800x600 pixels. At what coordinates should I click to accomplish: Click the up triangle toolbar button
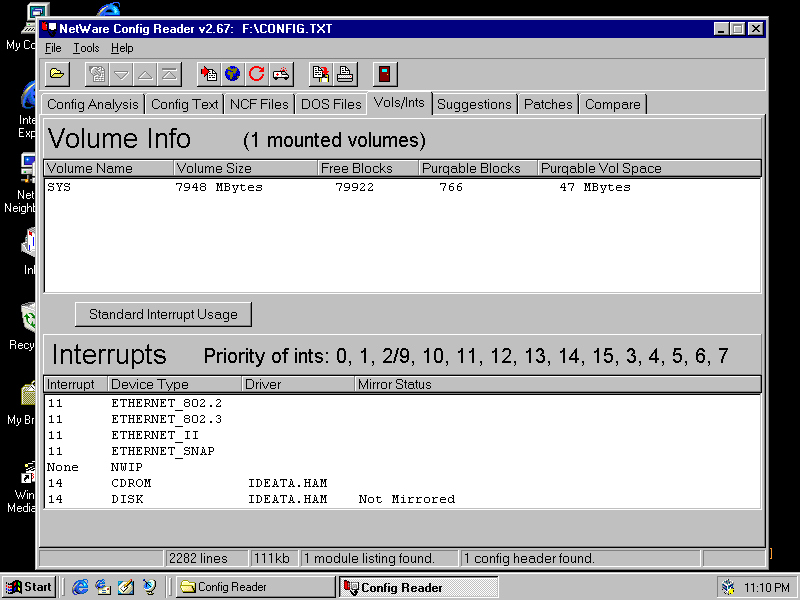tap(145, 74)
